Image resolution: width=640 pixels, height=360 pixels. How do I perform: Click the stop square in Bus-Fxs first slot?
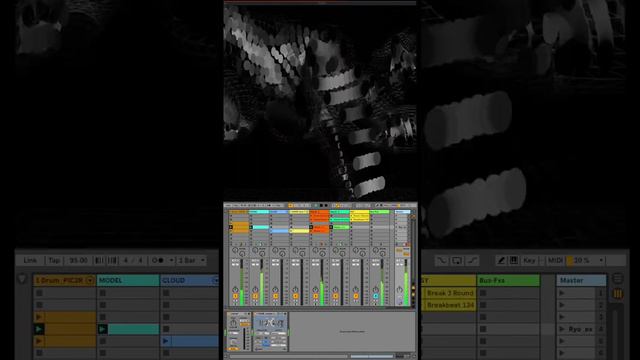[483, 293]
